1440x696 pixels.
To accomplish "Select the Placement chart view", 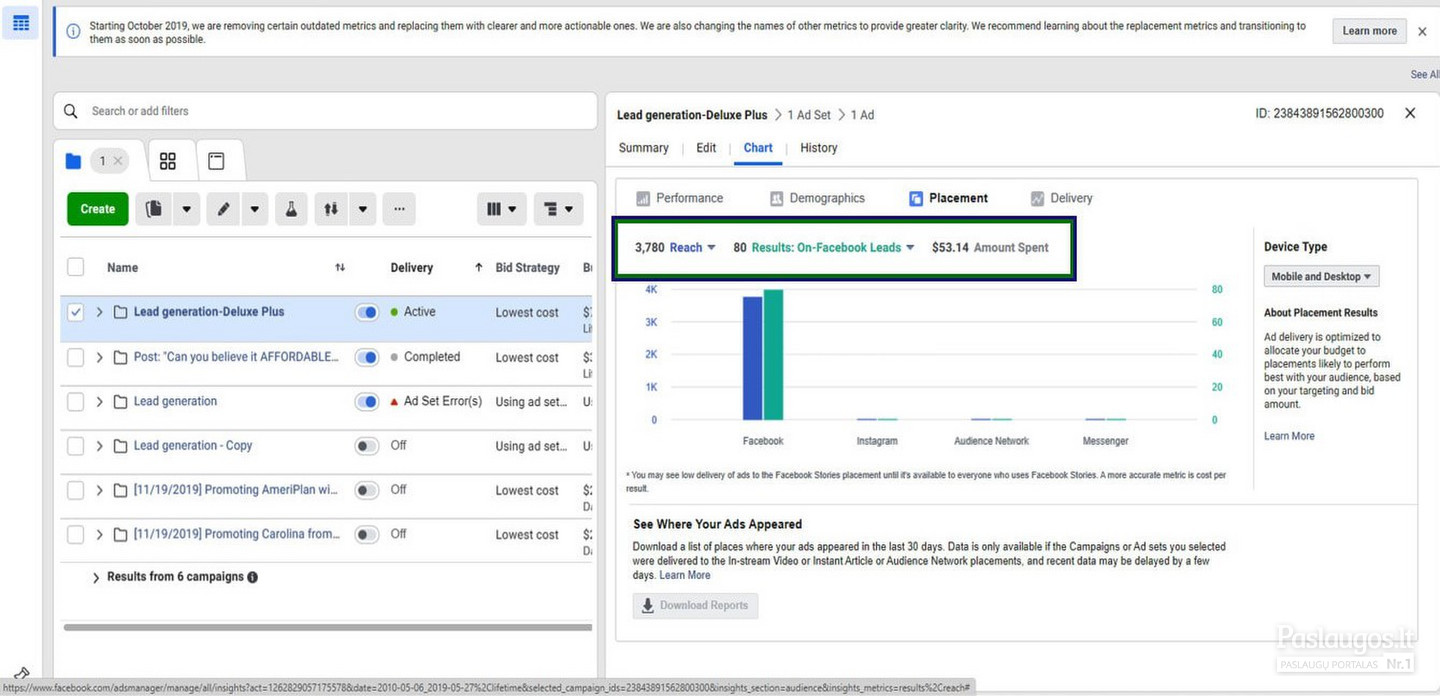I will coord(948,198).
